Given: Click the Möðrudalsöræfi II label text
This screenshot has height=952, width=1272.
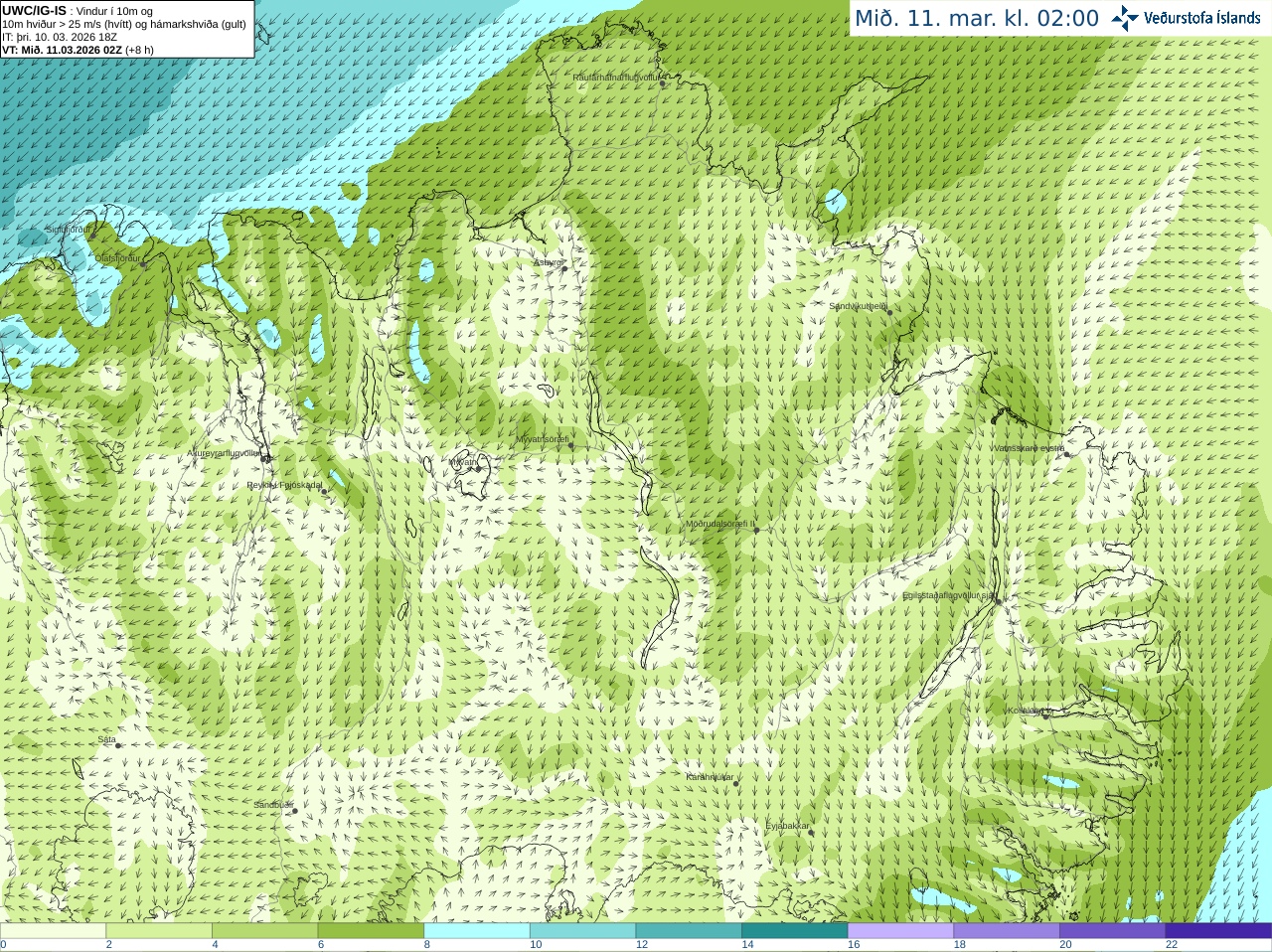Looking at the screenshot, I should 720,524.
